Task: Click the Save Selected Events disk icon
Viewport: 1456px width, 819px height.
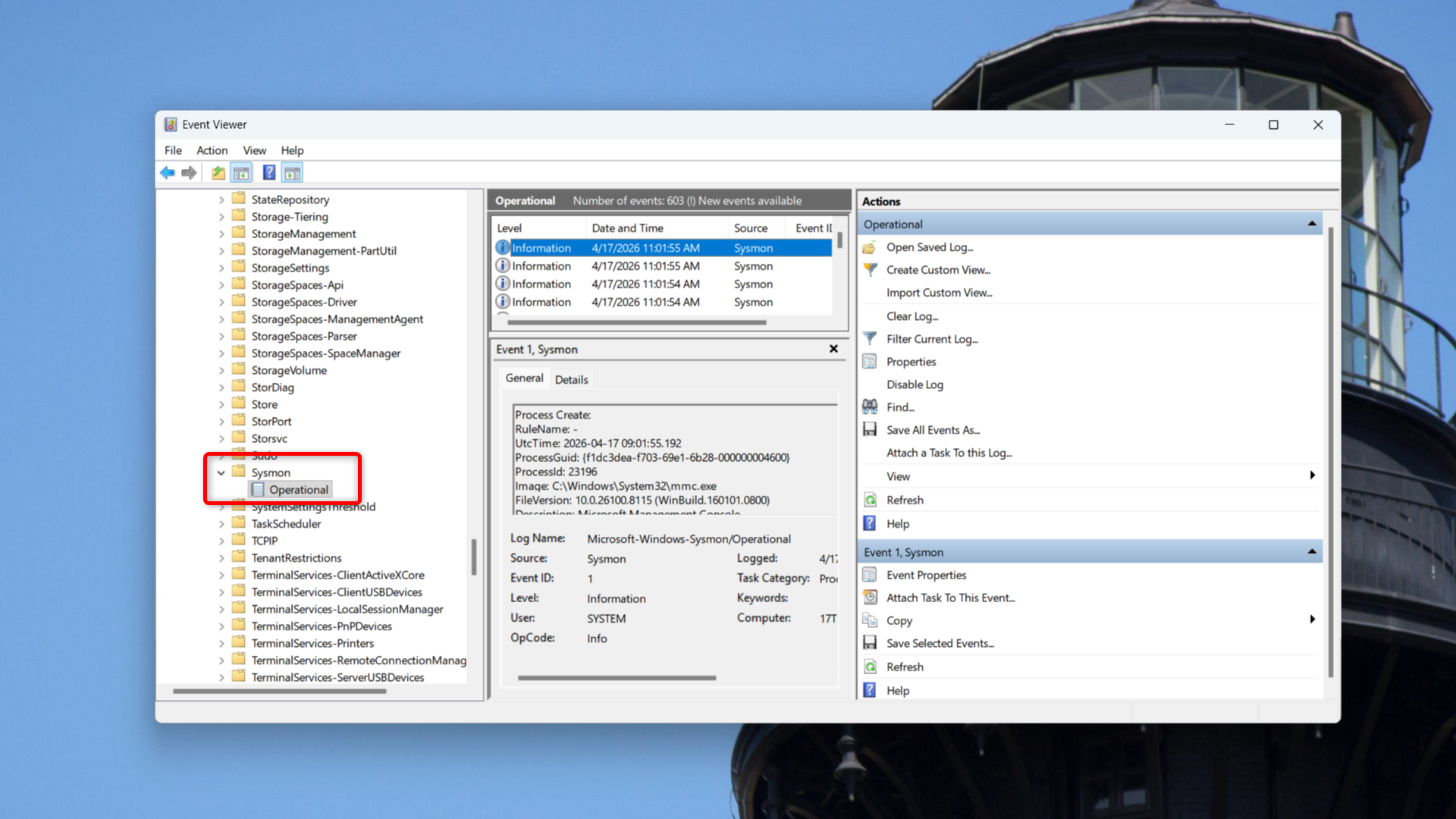Action: click(870, 643)
